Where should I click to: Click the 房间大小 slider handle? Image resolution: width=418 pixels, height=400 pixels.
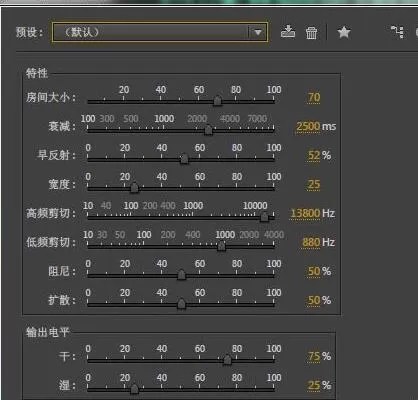pos(217,101)
